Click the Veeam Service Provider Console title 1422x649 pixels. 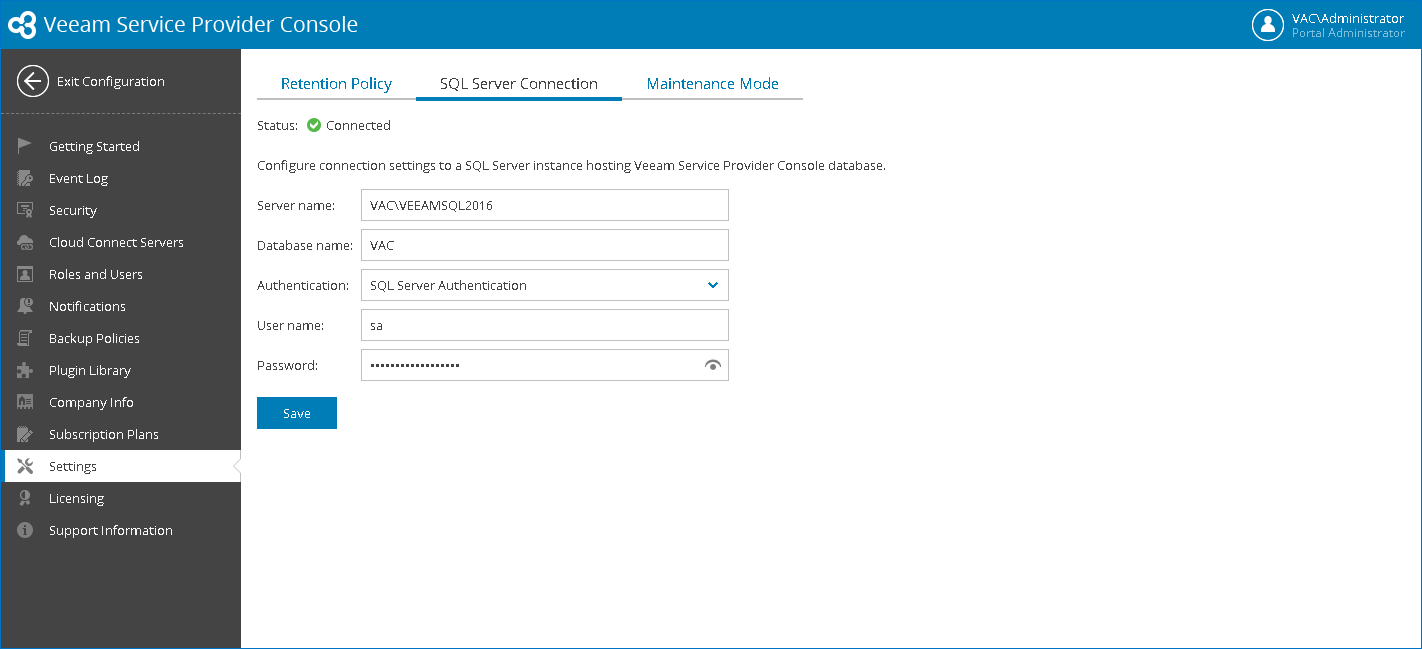(x=201, y=24)
